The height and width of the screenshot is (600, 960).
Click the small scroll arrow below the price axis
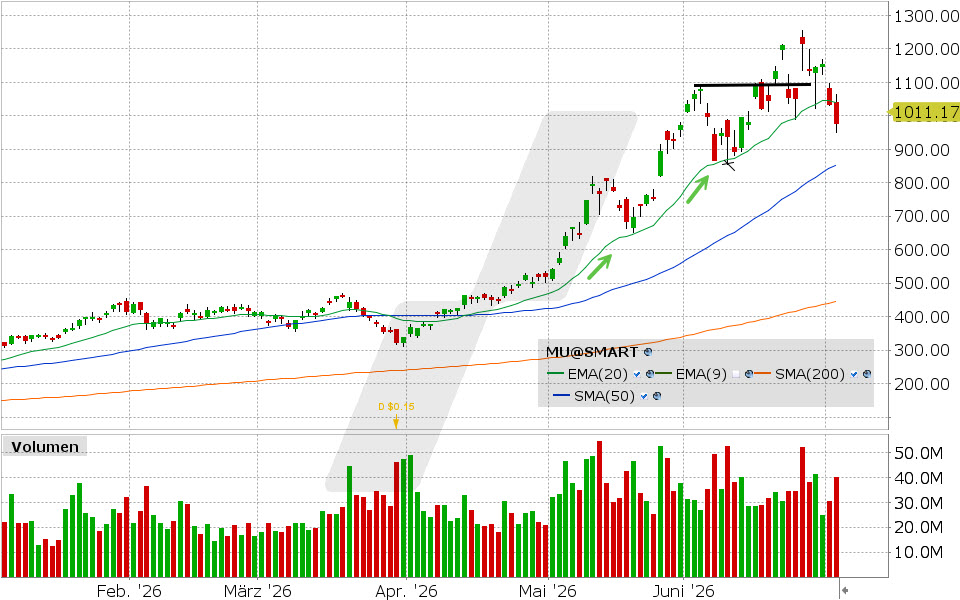tap(844, 590)
